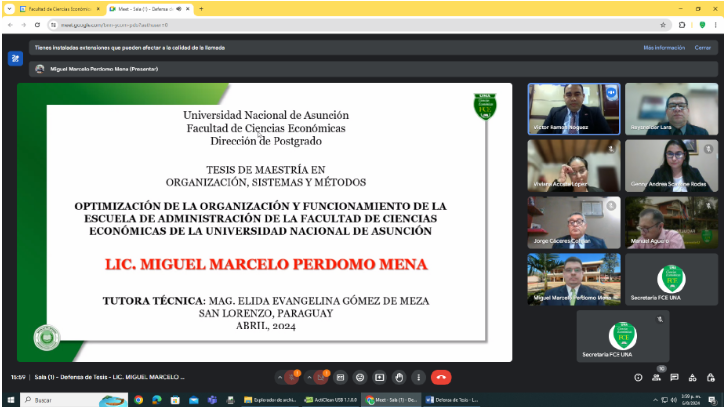Open Microsoft Edge from taskbar
The height and width of the screenshot is (407, 725).
click(157, 400)
